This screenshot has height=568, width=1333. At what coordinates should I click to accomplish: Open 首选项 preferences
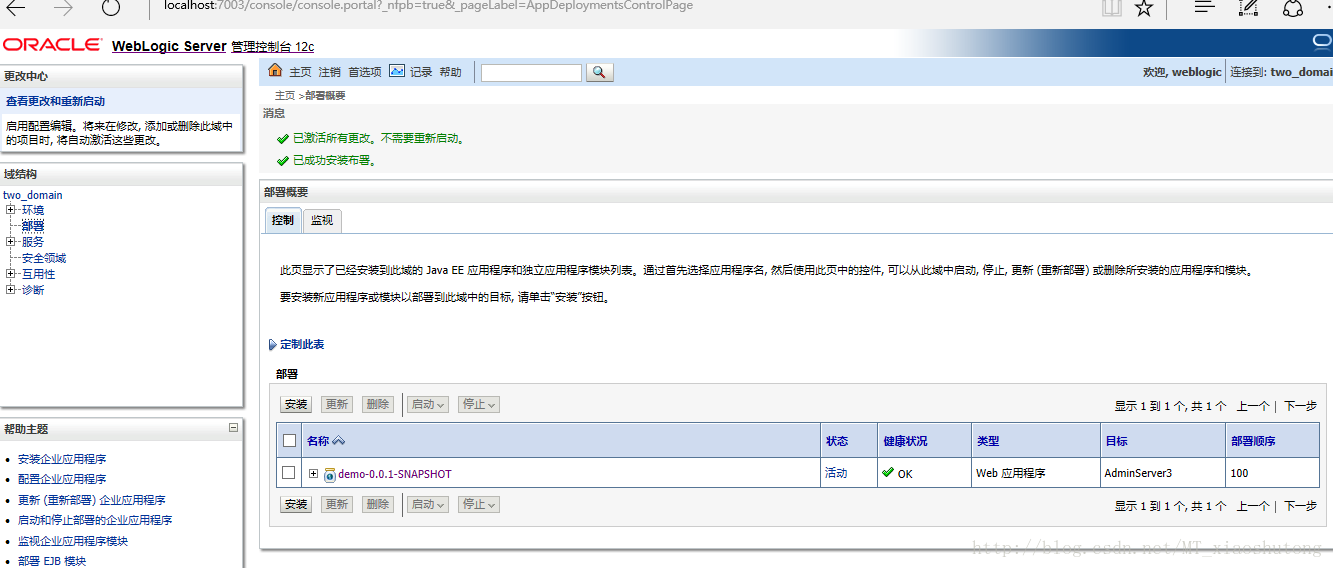pyautogui.click(x=365, y=72)
